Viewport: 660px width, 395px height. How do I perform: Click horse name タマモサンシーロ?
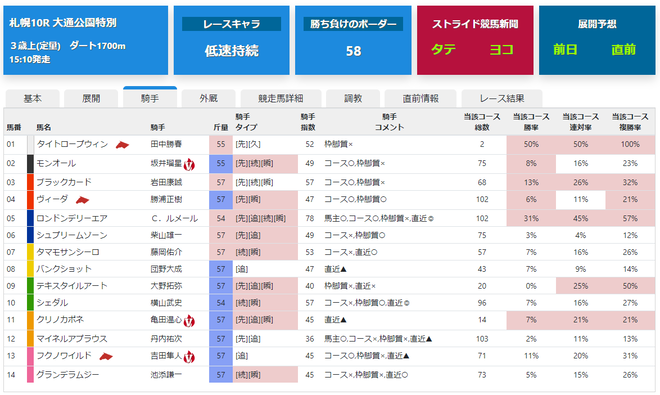[68, 252]
